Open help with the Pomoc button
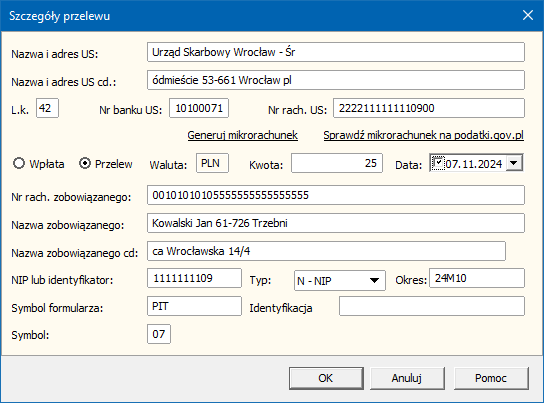 (491, 378)
